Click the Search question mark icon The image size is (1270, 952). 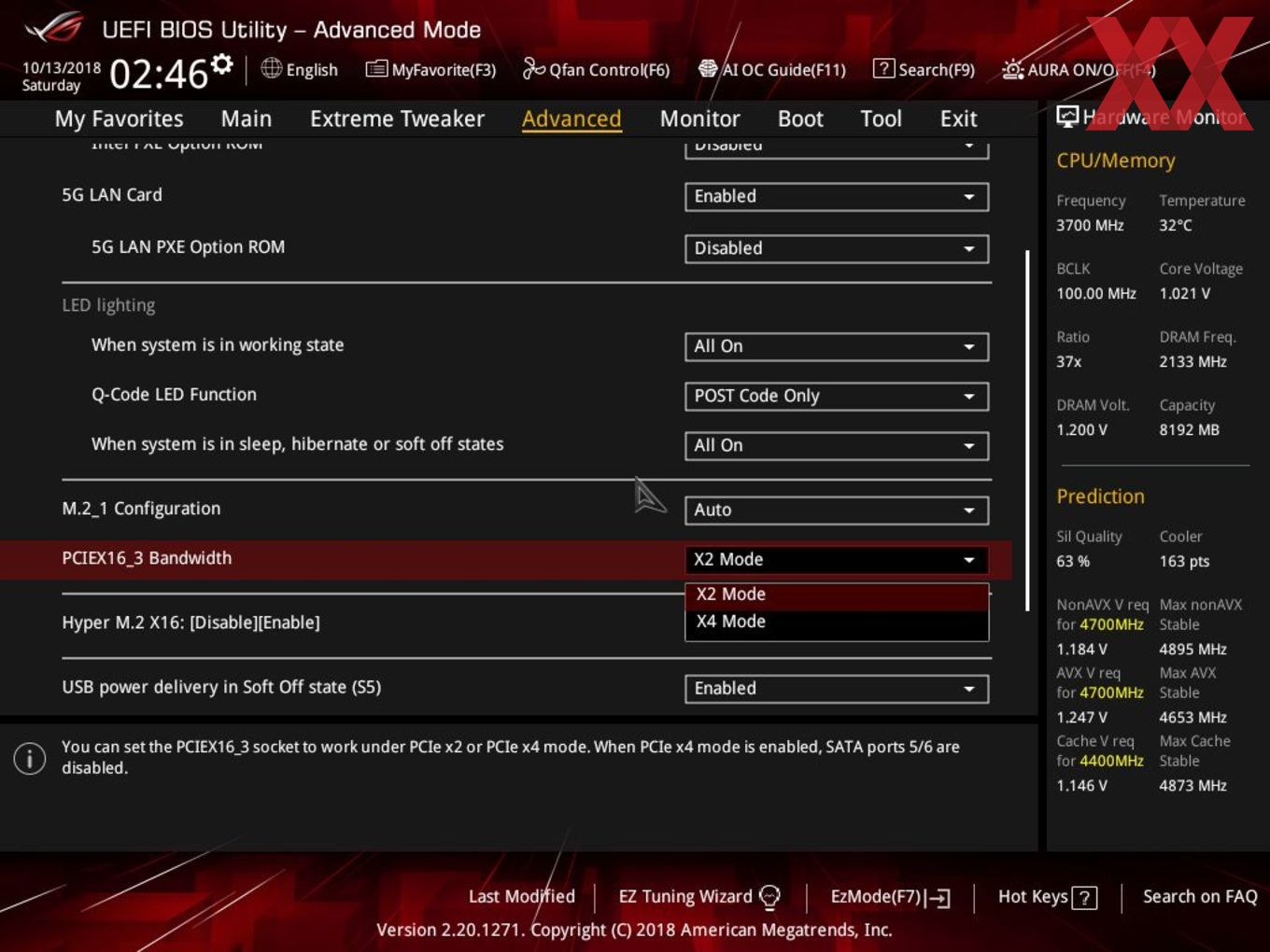point(883,69)
